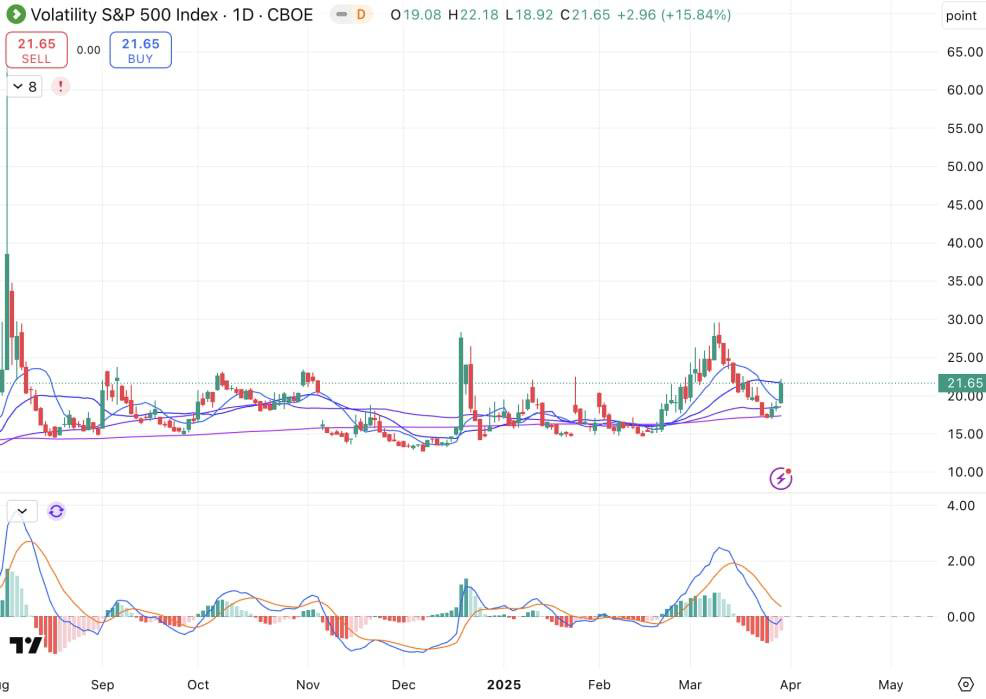The height and width of the screenshot is (699, 986).
Task: Click the 10.00 price scale label
Action: pos(965,472)
